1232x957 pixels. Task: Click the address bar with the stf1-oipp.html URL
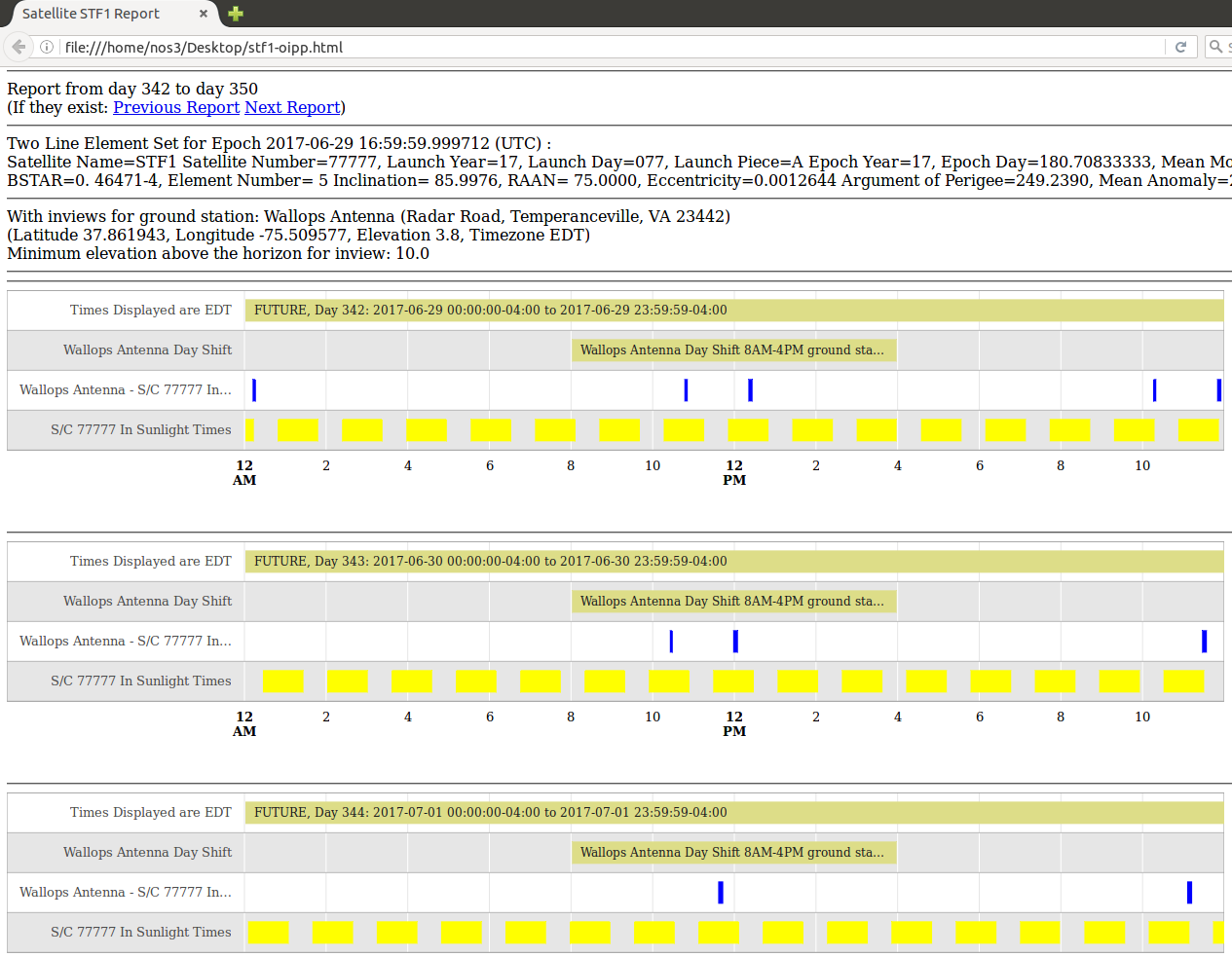point(604,47)
